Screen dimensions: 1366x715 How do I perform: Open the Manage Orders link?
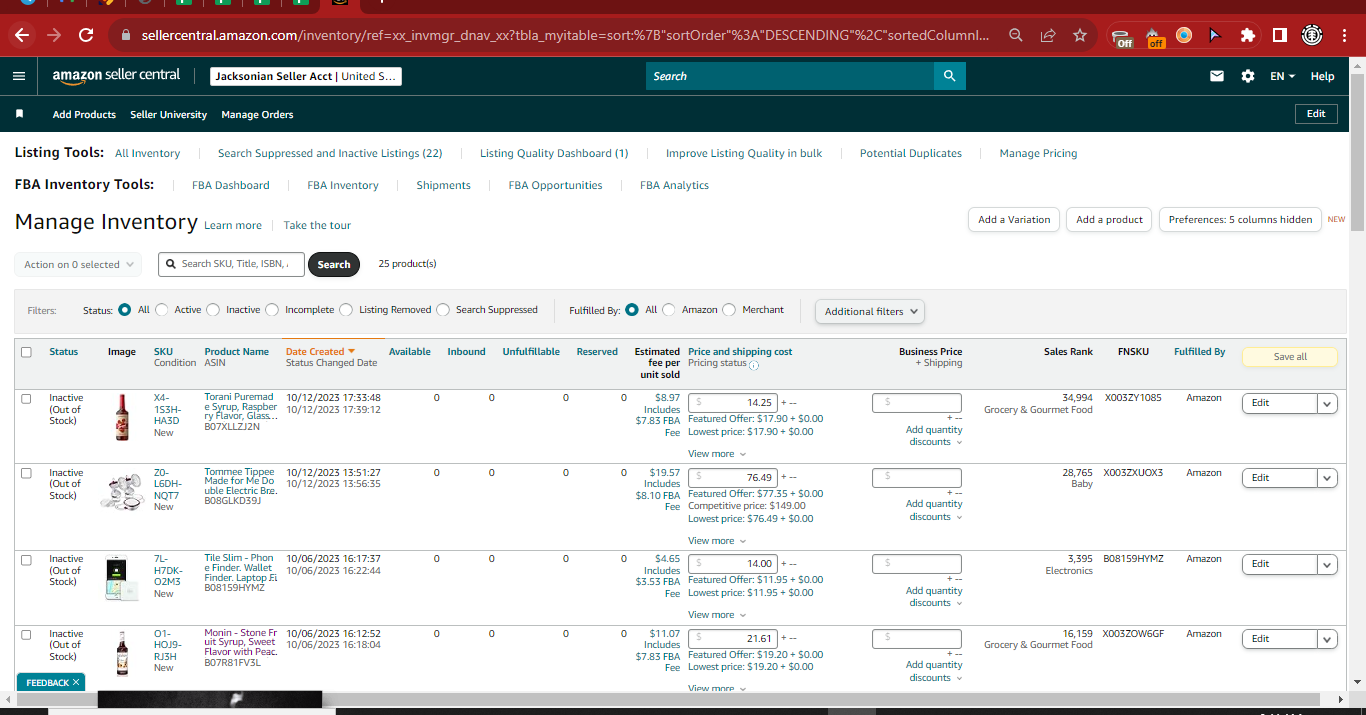(257, 114)
